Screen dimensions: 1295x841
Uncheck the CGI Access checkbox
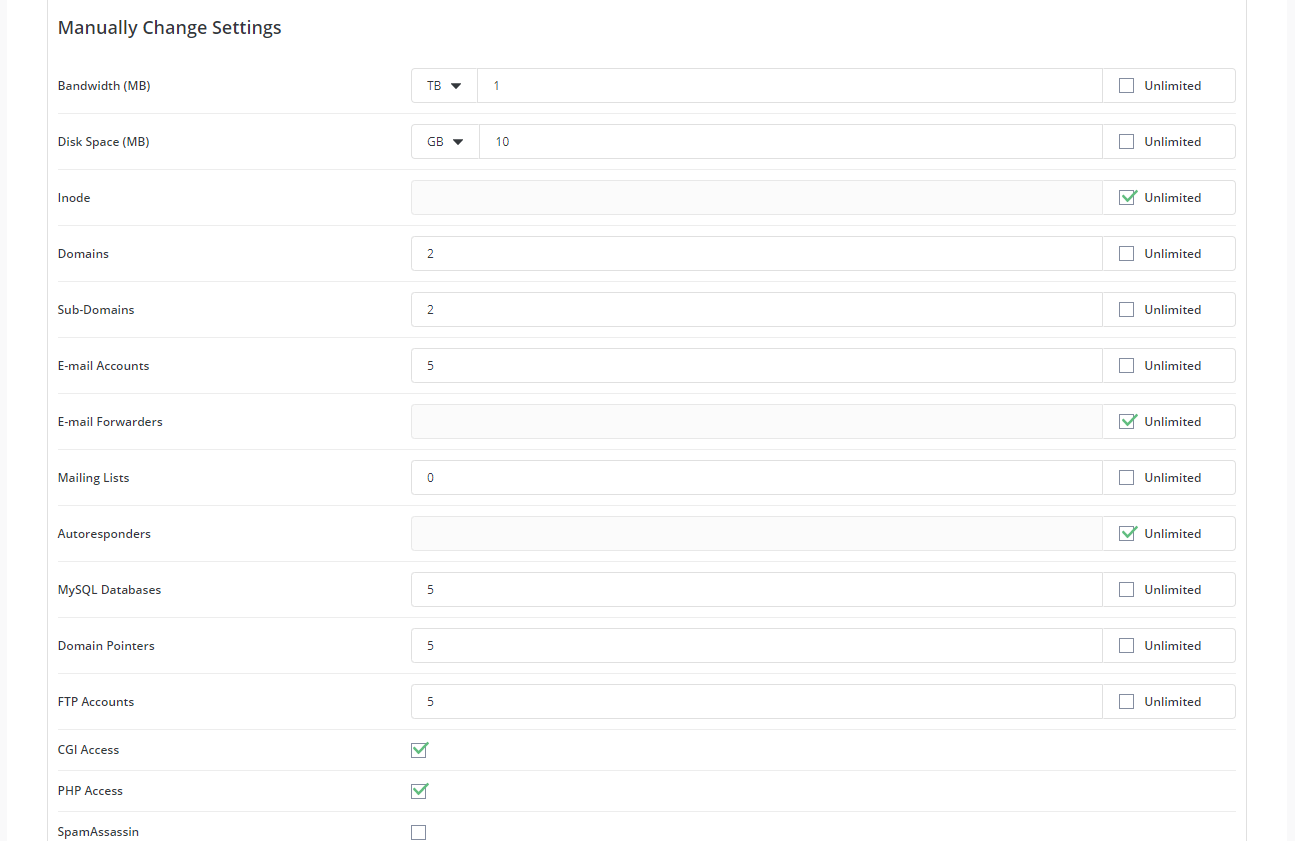[x=419, y=750]
